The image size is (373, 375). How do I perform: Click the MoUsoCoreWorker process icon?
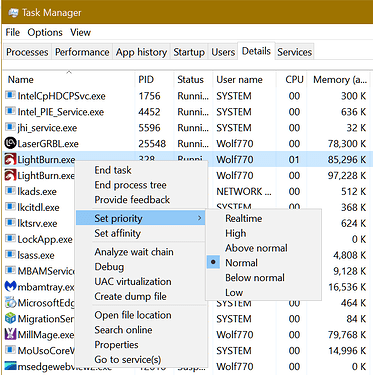click(10, 350)
